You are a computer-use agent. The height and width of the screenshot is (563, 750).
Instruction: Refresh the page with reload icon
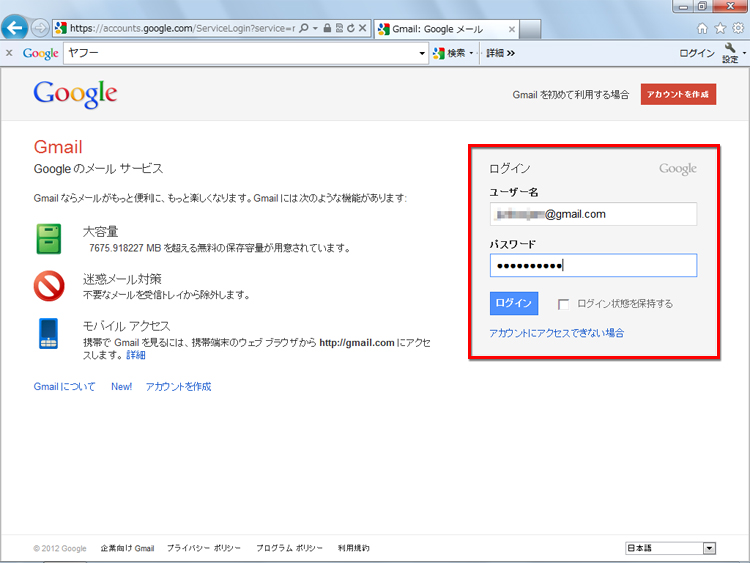coord(351,28)
